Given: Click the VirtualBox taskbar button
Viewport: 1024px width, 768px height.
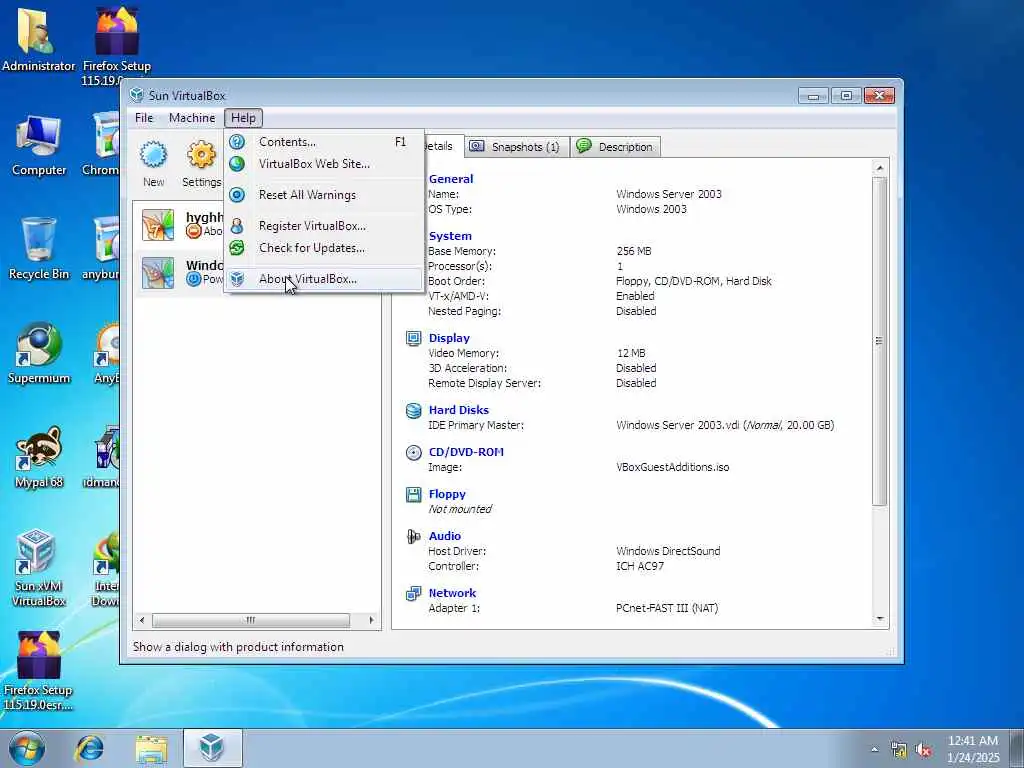Looking at the screenshot, I should tap(212, 748).
